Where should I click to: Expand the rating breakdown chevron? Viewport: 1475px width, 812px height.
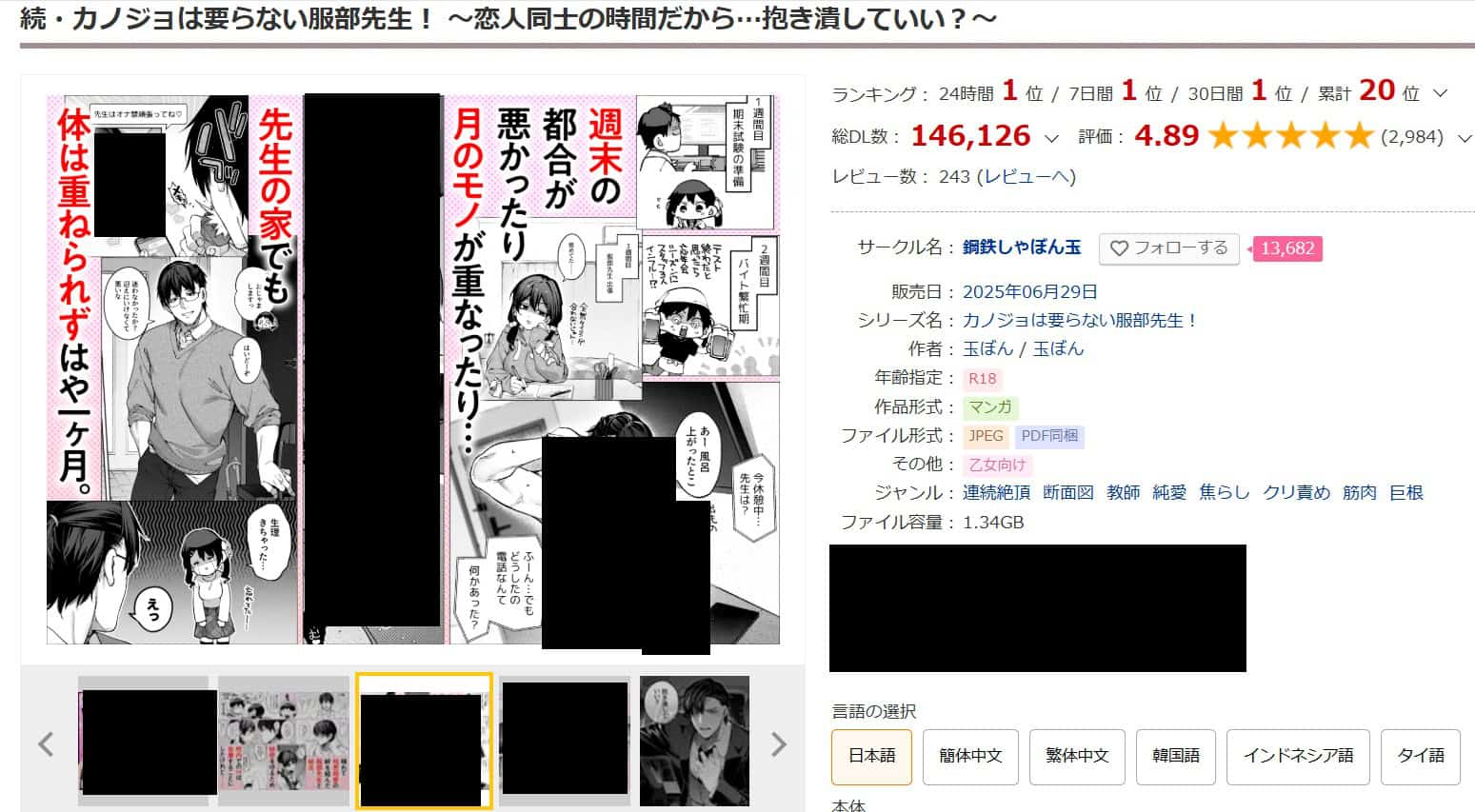(1464, 138)
